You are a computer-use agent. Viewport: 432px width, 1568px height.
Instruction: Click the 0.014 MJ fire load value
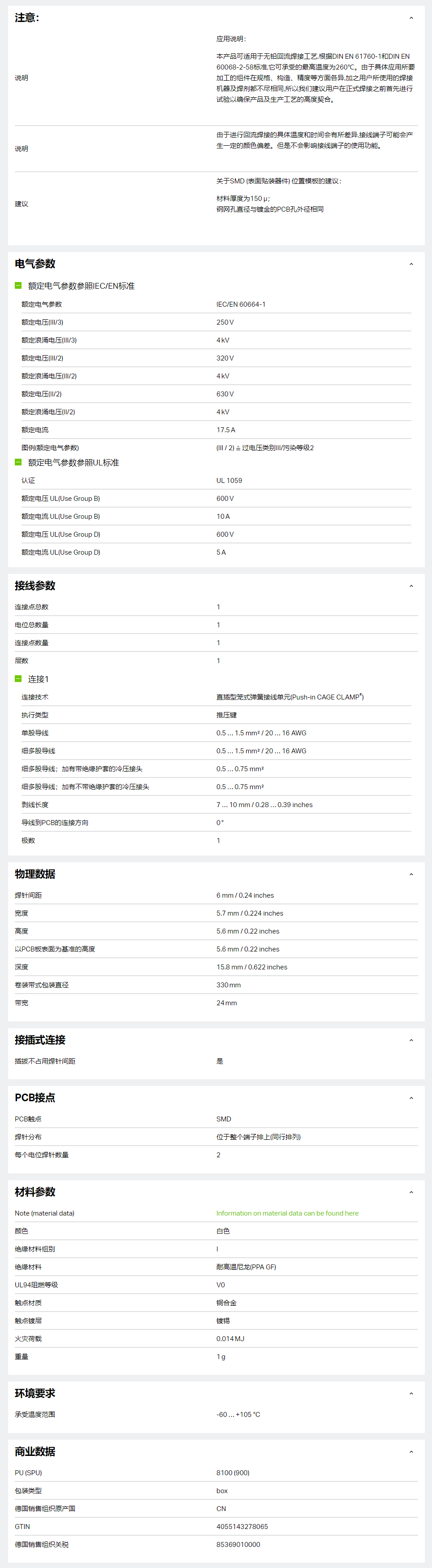pyautogui.click(x=231, y=1338)
